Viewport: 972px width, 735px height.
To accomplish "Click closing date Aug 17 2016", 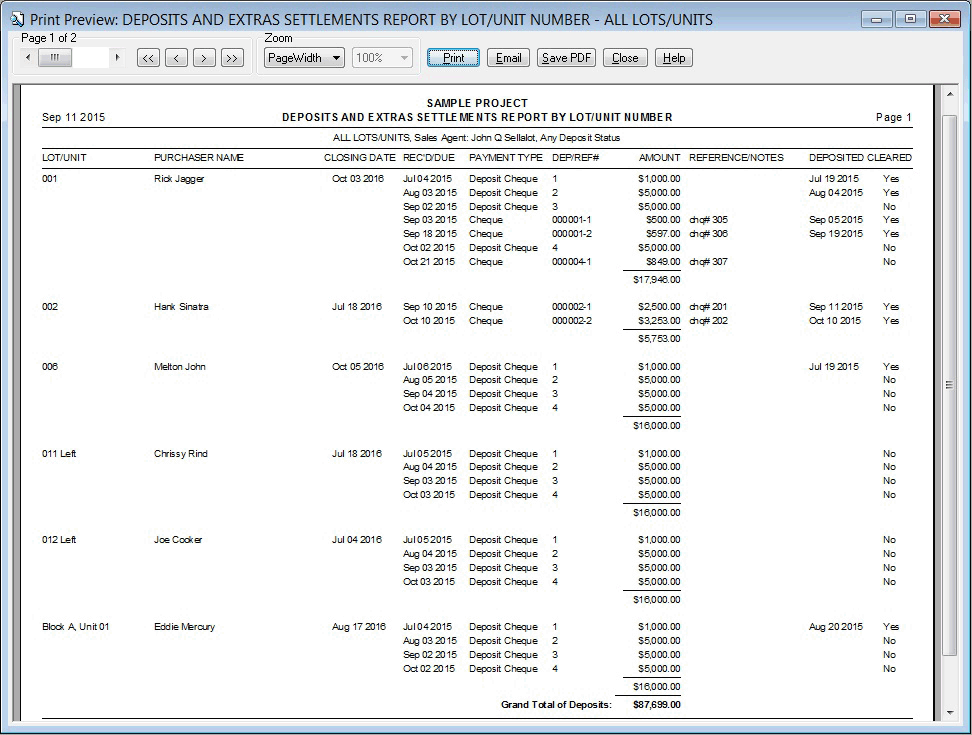I will [358, 627].
